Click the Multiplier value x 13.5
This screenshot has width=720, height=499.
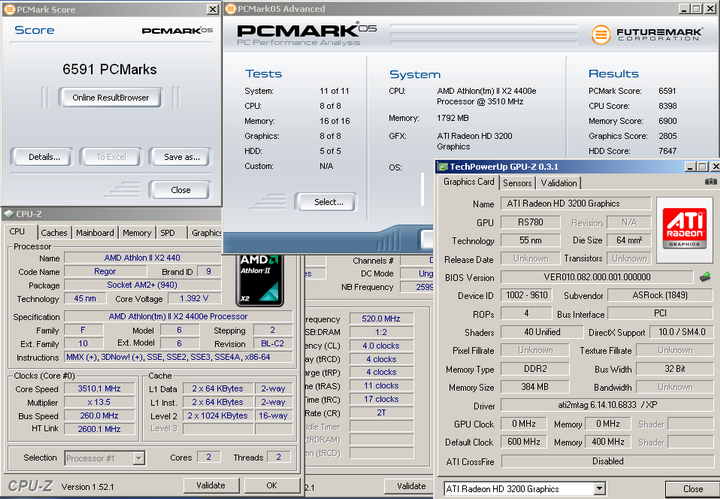(x=99, y=402)
